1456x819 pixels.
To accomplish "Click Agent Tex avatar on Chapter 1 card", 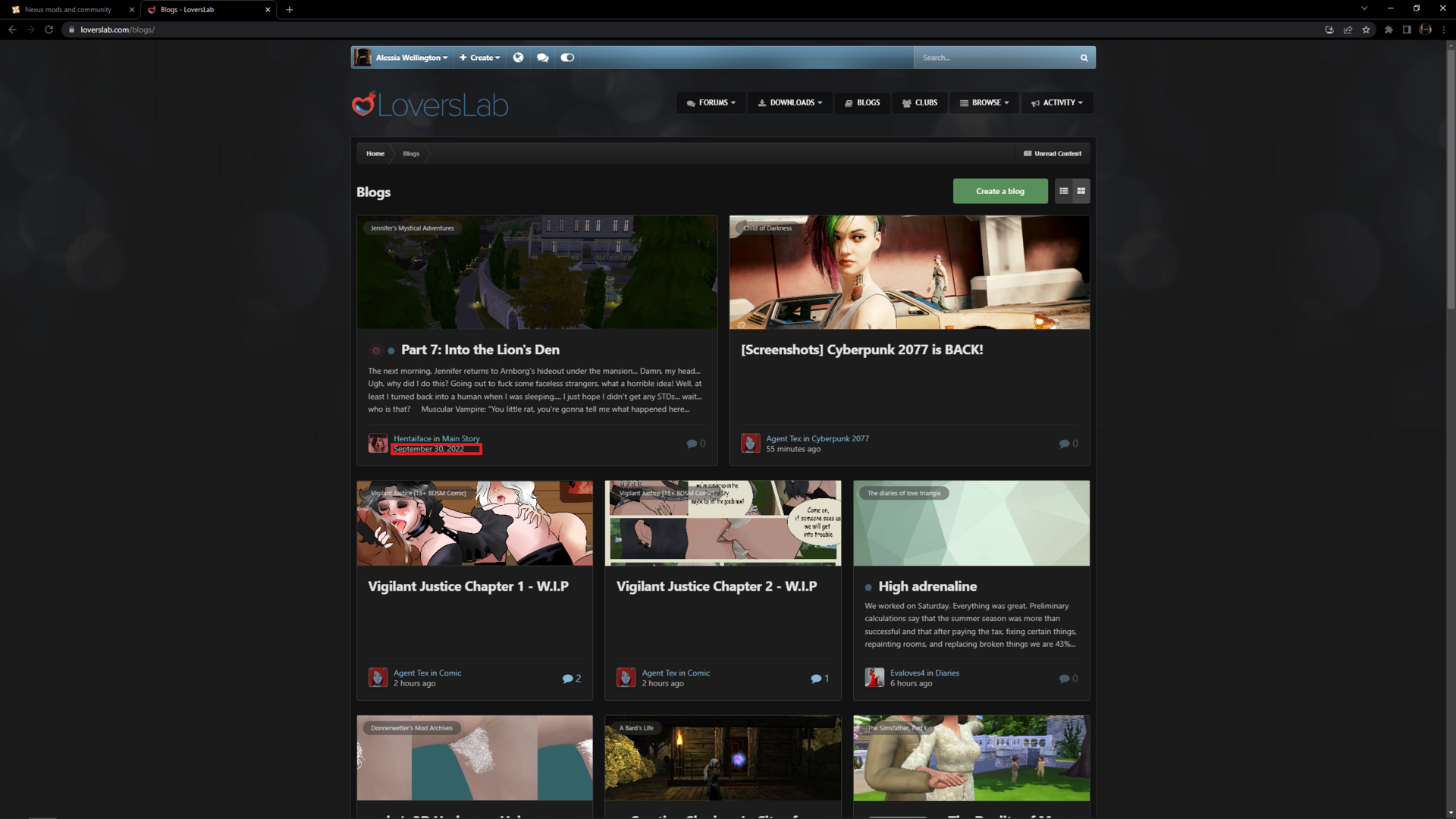I will point(378,678).
